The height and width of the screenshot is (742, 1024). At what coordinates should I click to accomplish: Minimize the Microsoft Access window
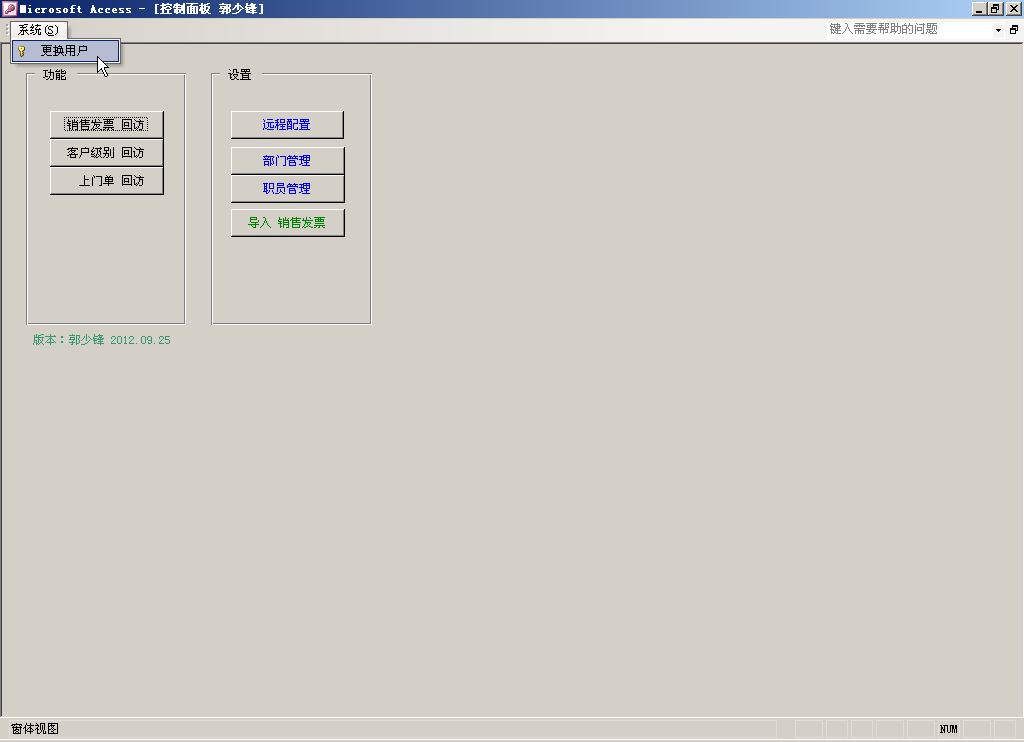point(978,9)
